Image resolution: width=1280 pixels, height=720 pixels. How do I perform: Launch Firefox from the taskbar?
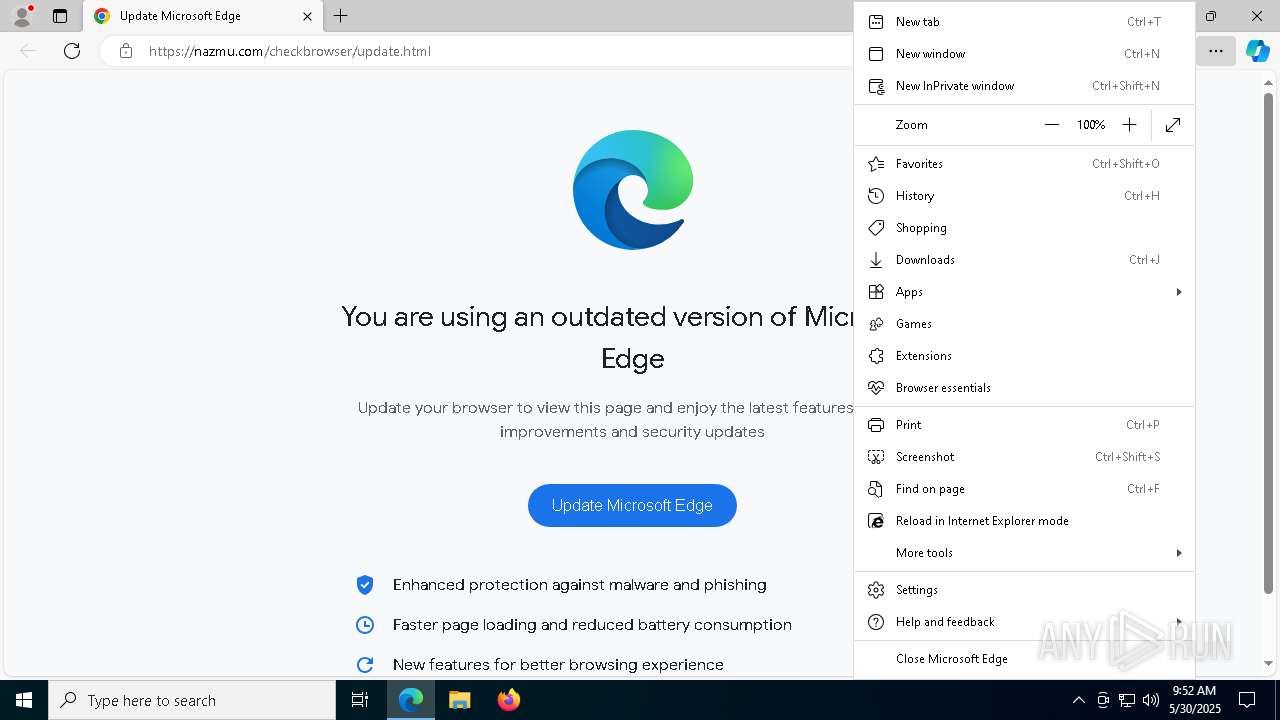(508, 700)
